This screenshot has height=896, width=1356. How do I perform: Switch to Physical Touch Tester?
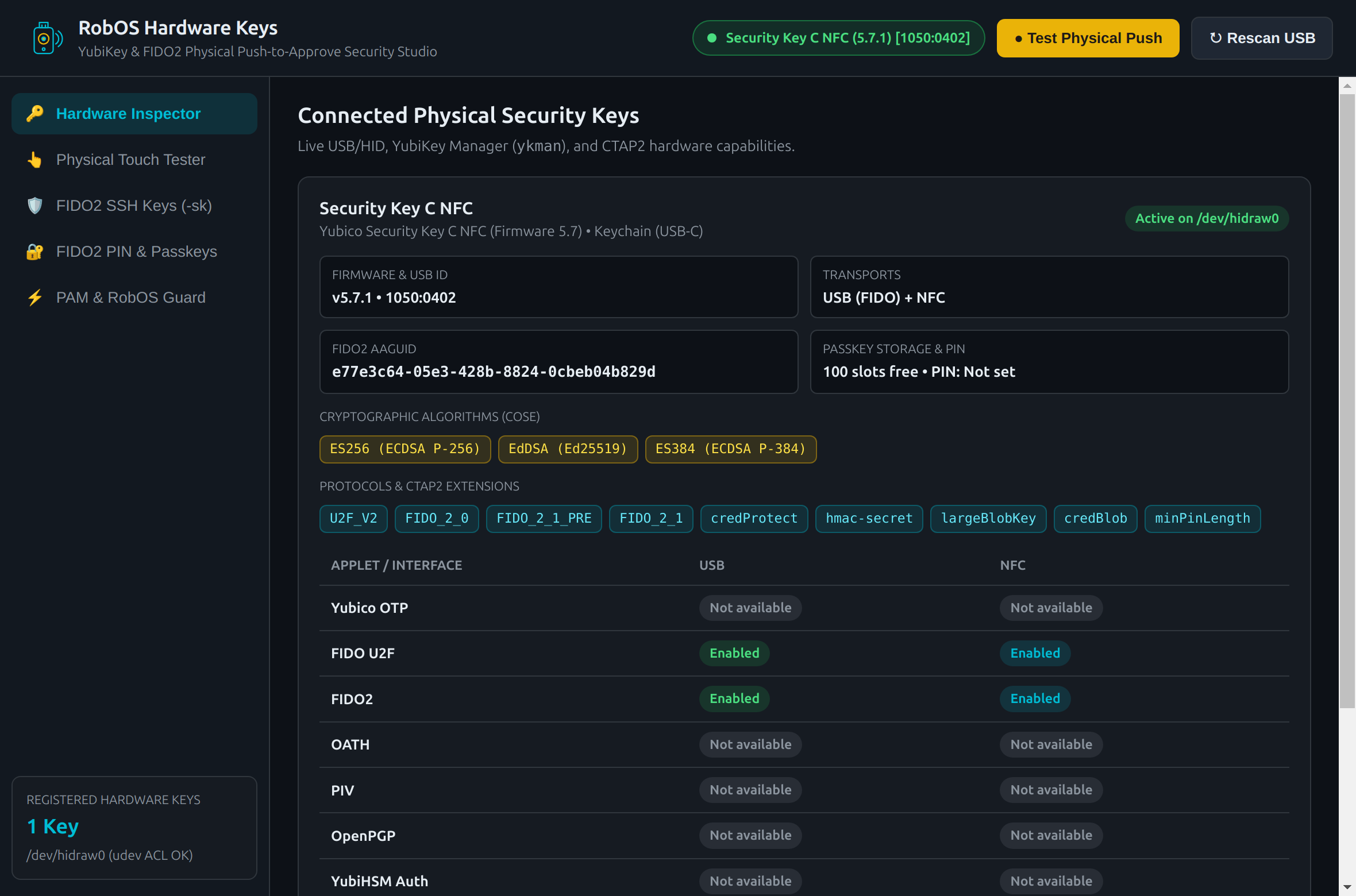pyautogui.click(x=134, y=160)
